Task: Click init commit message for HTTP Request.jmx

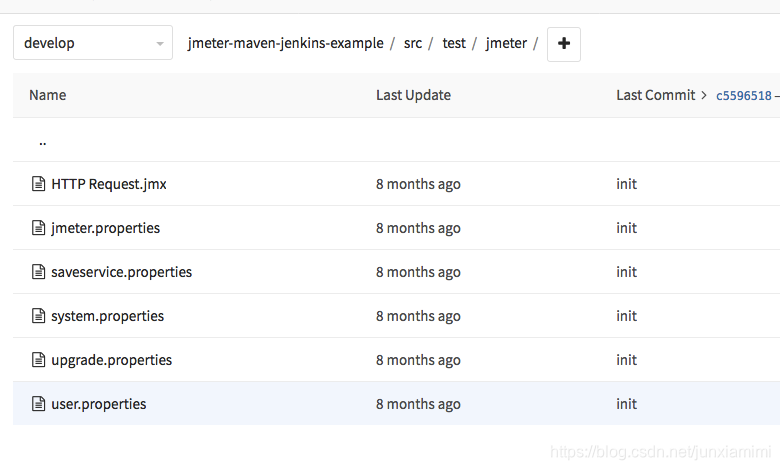Action: (626, 184)
